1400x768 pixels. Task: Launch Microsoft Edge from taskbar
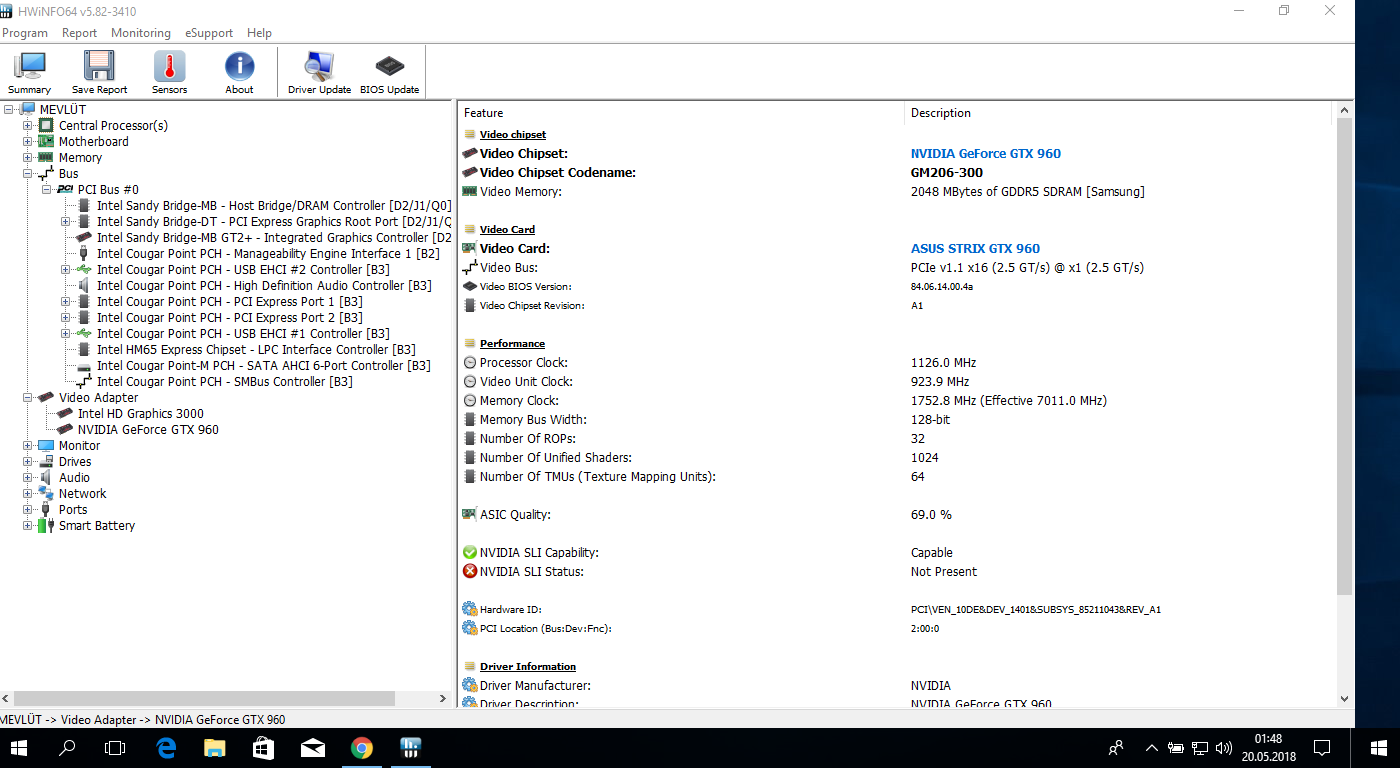pyautogui.click(x=166, y=748)
